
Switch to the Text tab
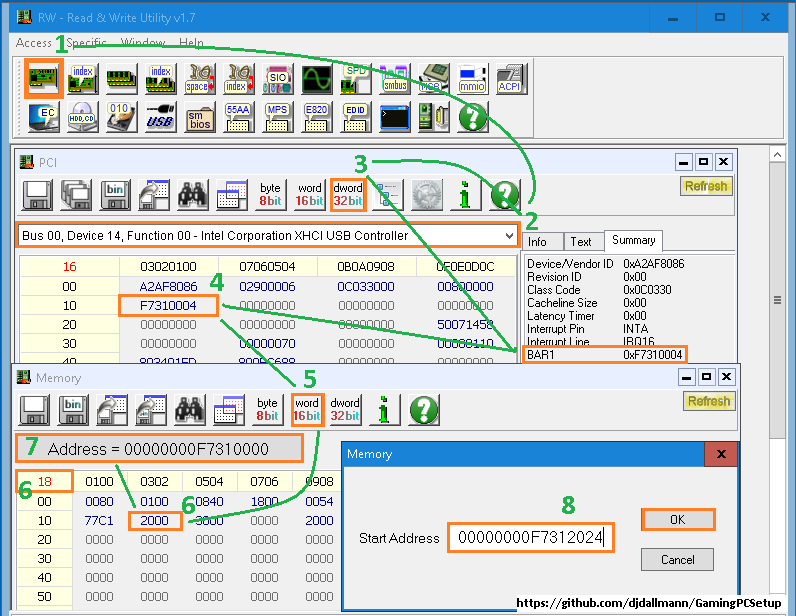(x=581, y=241)
